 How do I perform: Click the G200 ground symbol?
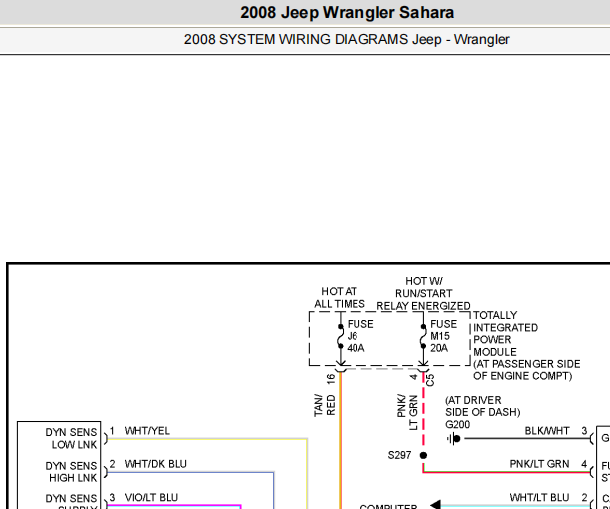454,439
